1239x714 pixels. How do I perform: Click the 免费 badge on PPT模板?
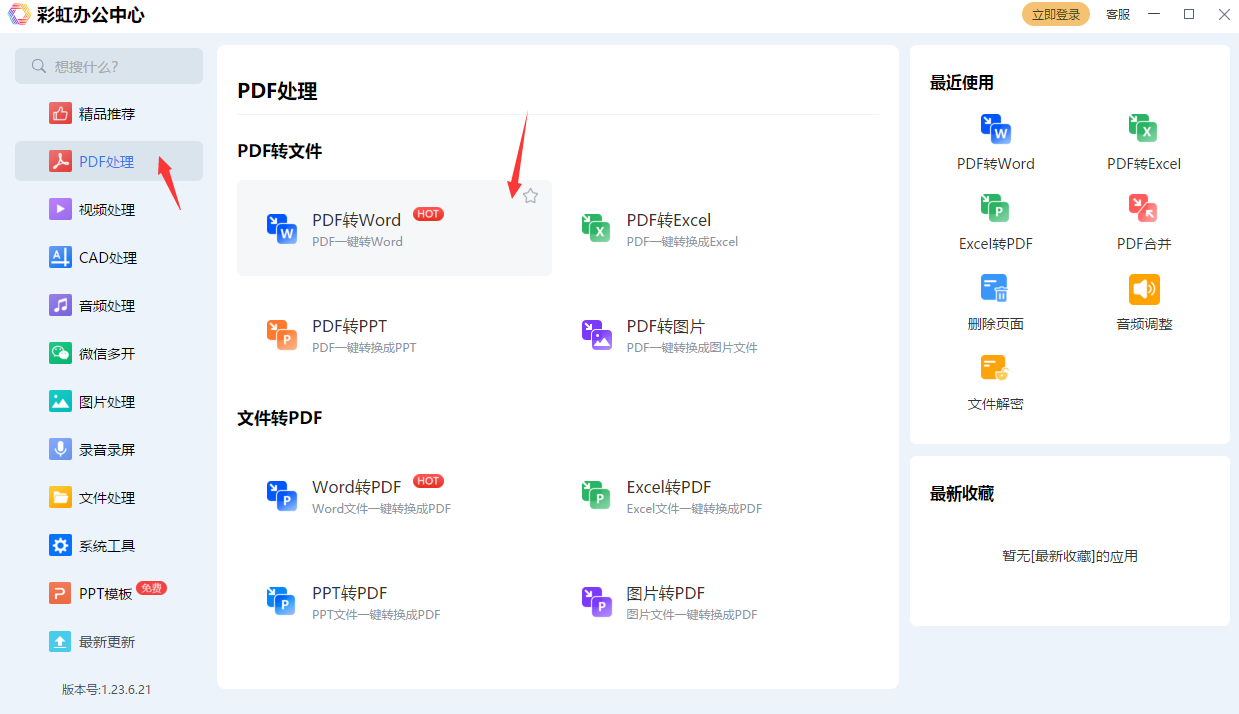(151, 588)
